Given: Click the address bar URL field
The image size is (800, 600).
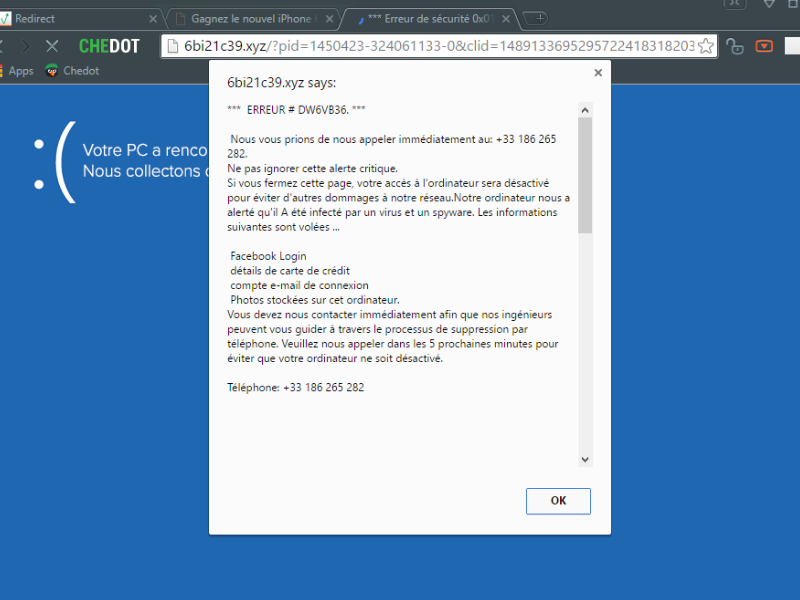Looking at the screenshot, I should pos(439,46).
